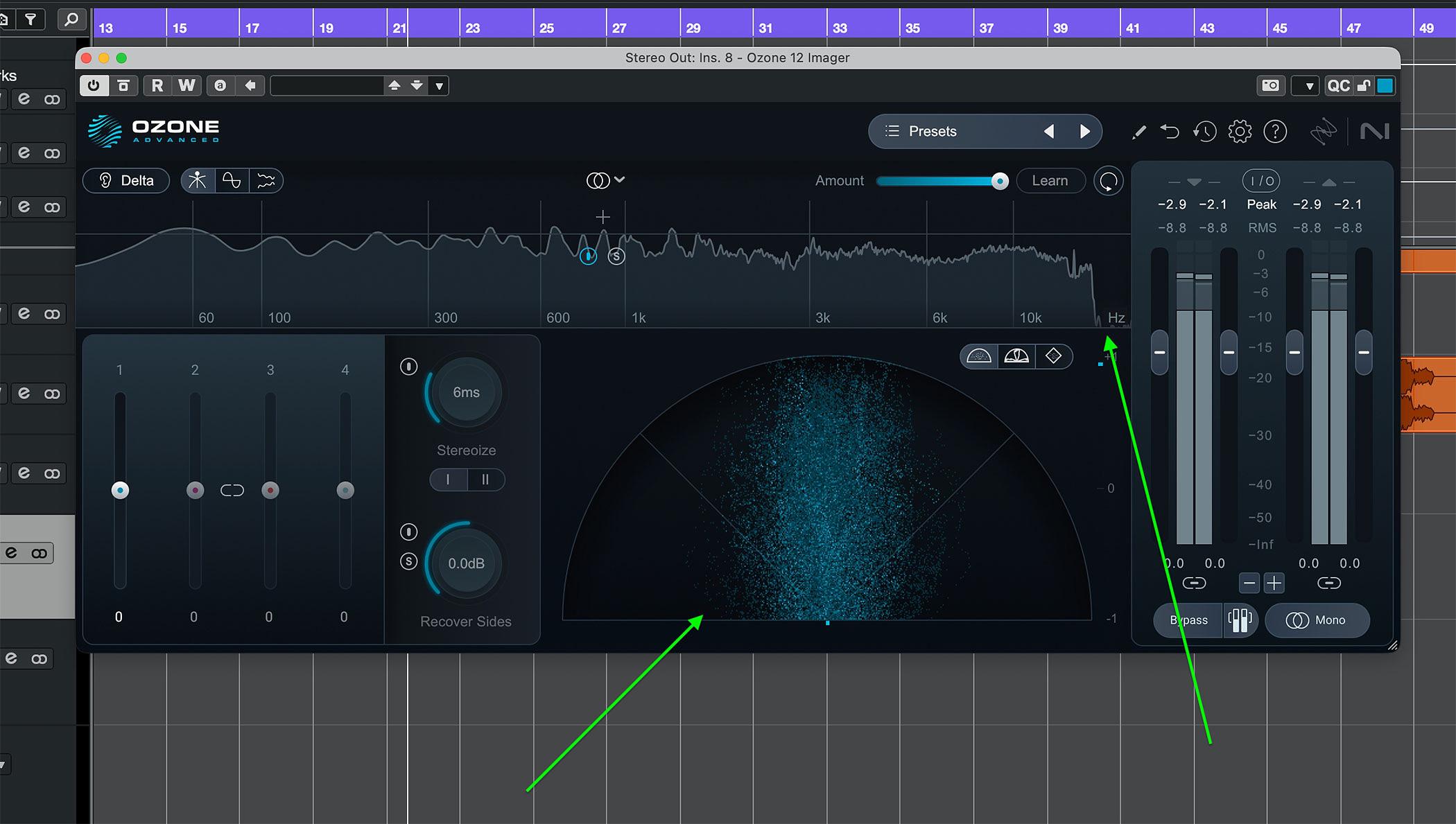Click the left arrow button in plugin header
Image resolution: width=1456 pixels, height=824 pixels.
pos(250,85)
